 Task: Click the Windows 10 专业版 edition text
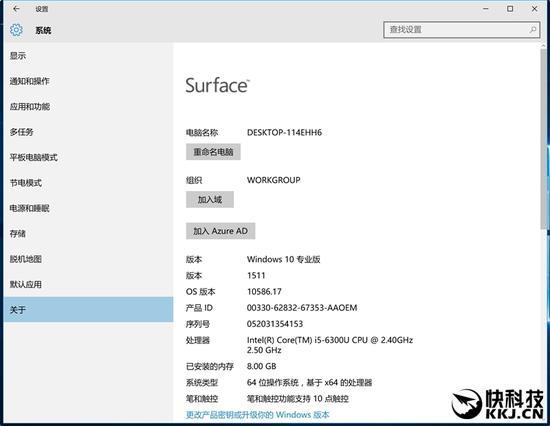(x=283, y=259)
